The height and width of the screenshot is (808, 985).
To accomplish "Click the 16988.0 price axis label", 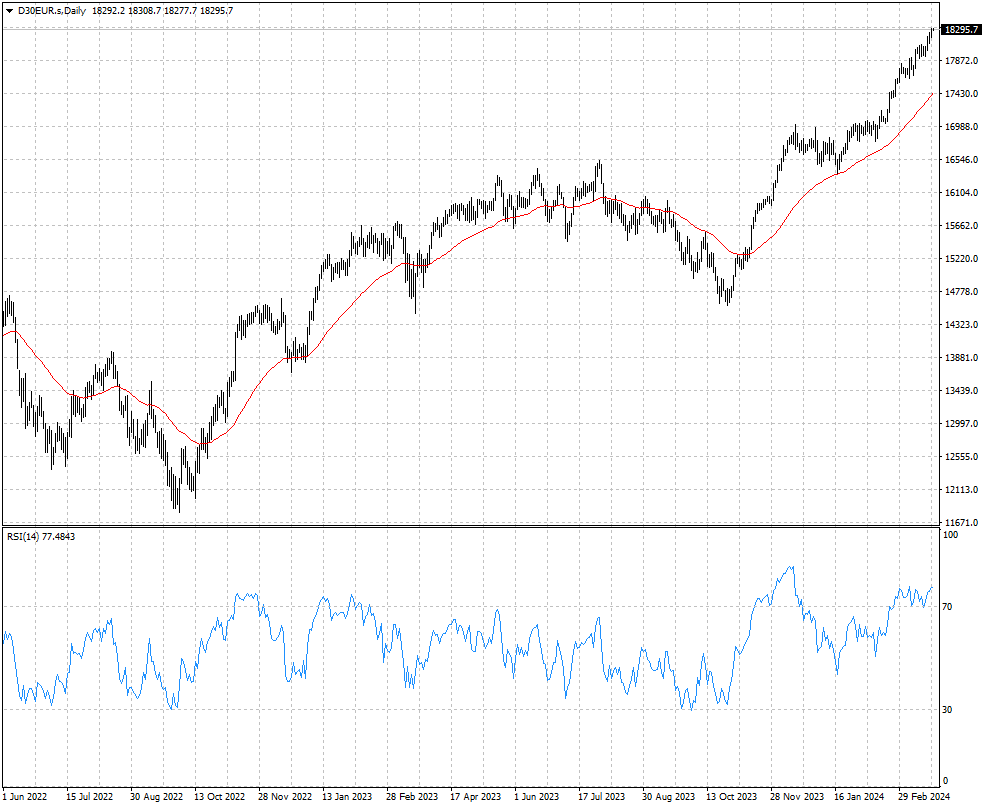I will (x=961, y=127).
